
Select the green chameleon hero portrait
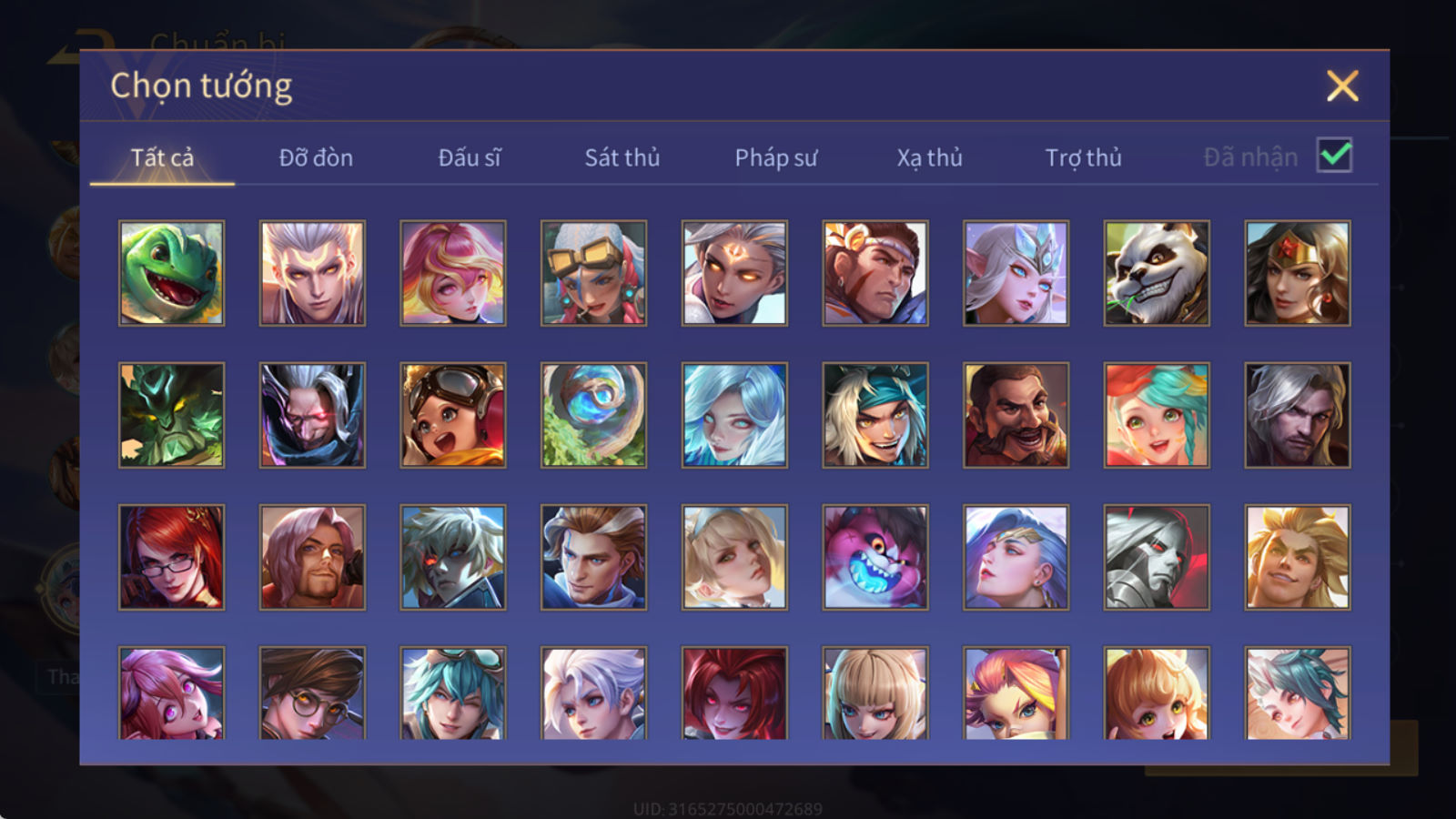point(171,273)
